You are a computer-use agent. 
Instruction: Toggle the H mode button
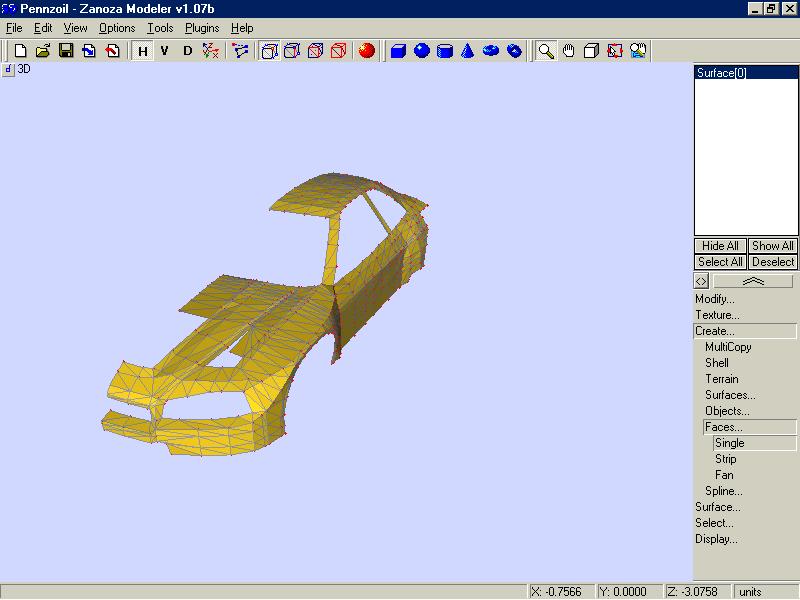click(x=143, y=51)
